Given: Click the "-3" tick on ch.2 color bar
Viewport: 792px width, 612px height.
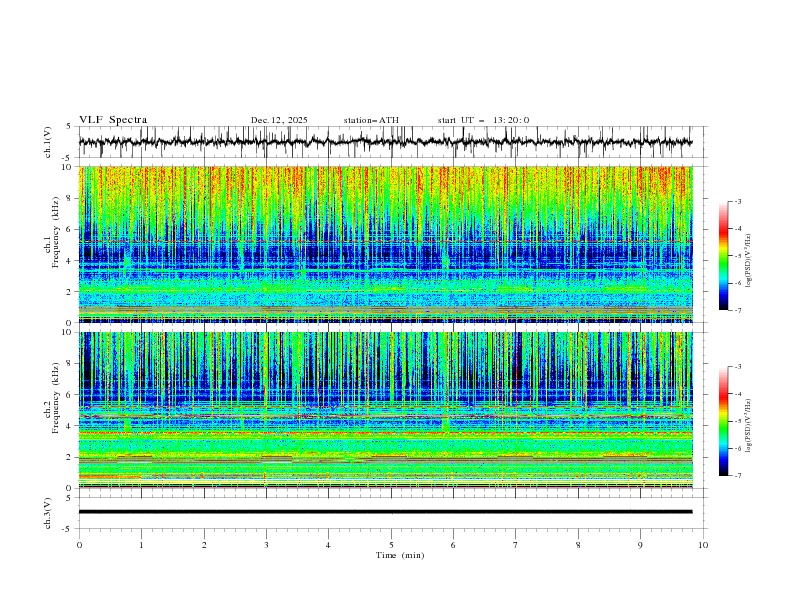Looking at the screenshot, I should (737, 367).
